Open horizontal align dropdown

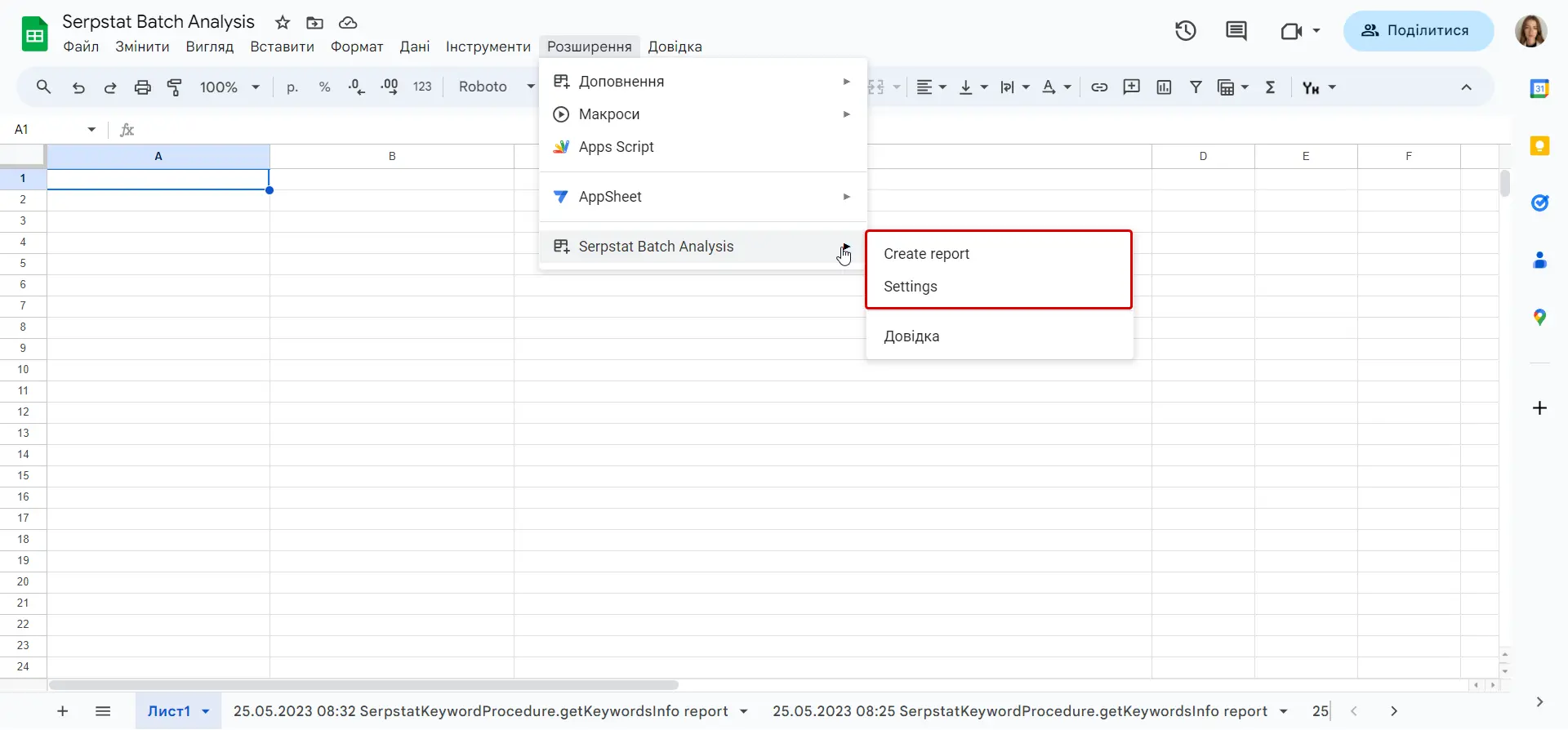(931, 87)
